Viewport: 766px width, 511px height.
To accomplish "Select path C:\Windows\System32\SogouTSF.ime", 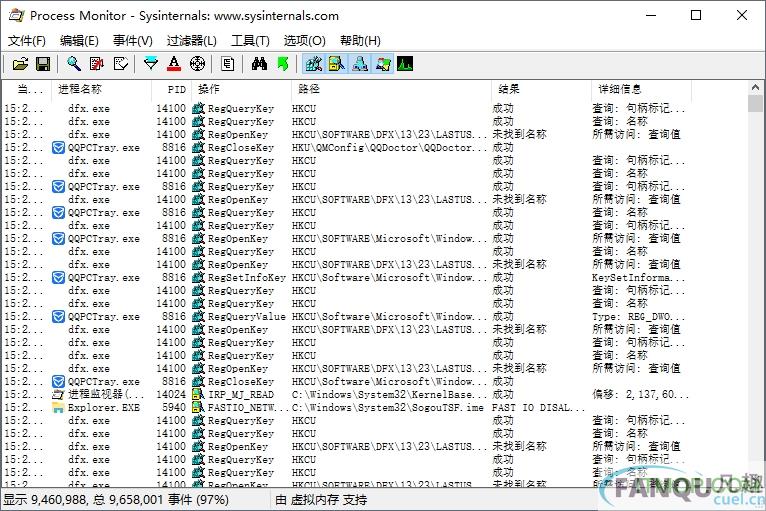I will coord(387,407).
